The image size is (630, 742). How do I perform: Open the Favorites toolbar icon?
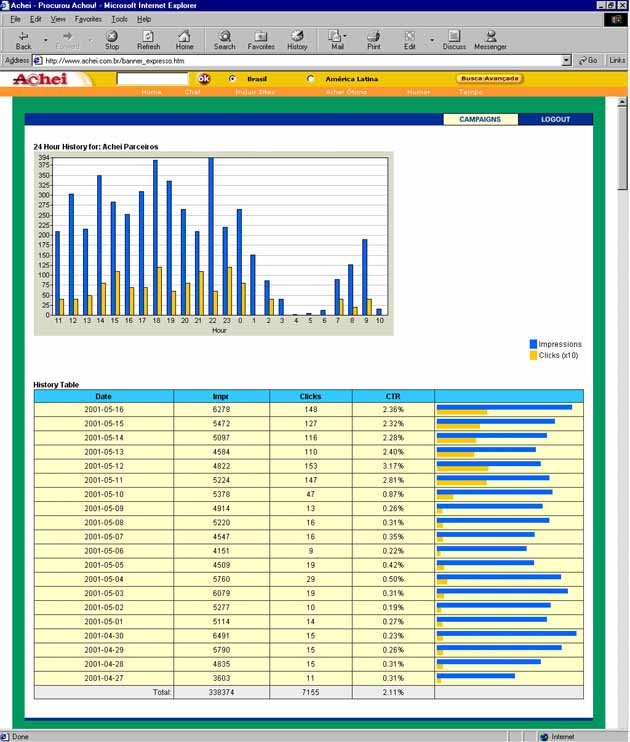click(x=261, y=39)
